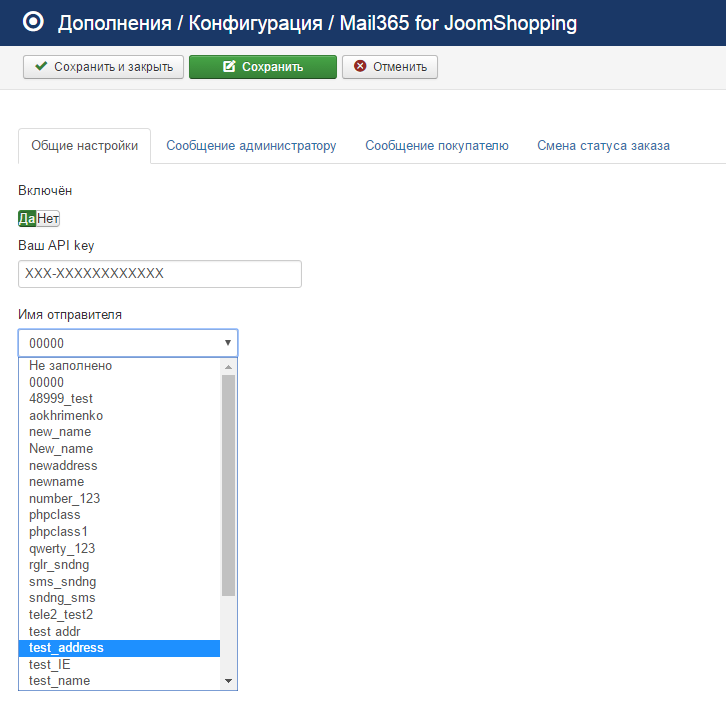Screen dimensions: 726x725
Task: Pick the test_name option
Action: [119, 681]
